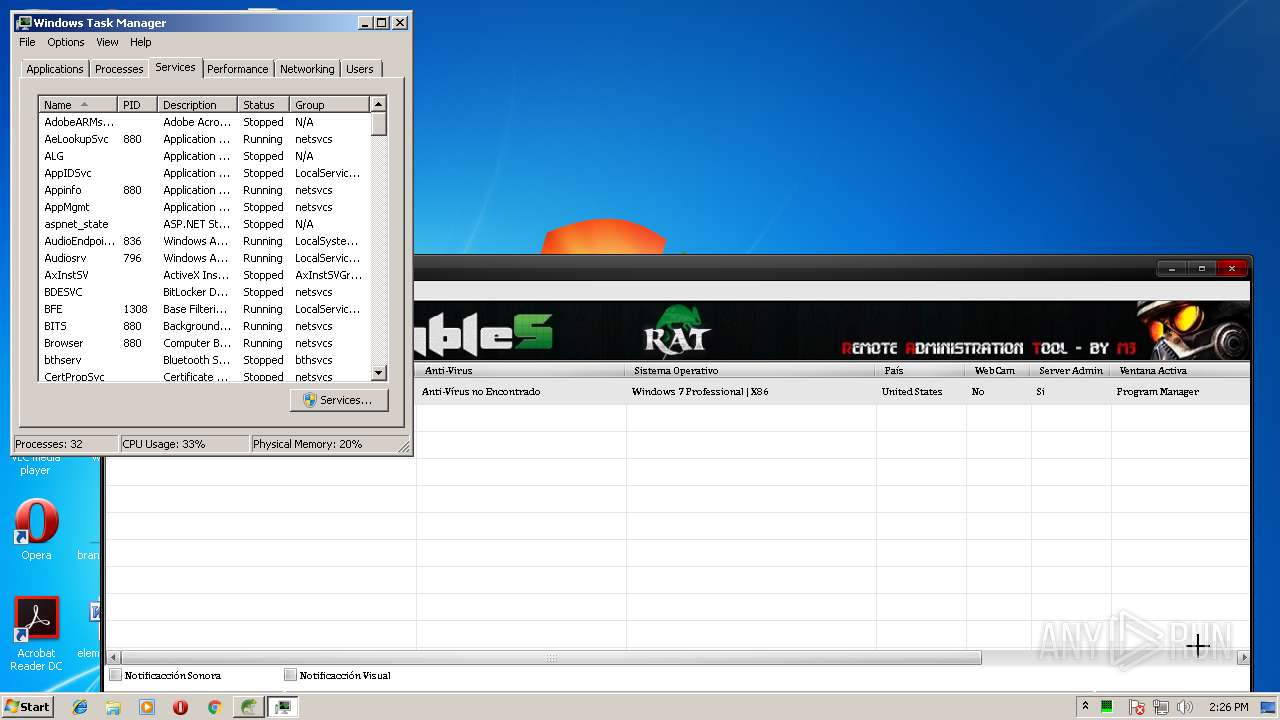1280x720 pixels.
Task: Sort services by Description column header
Action: coord(197,105)
